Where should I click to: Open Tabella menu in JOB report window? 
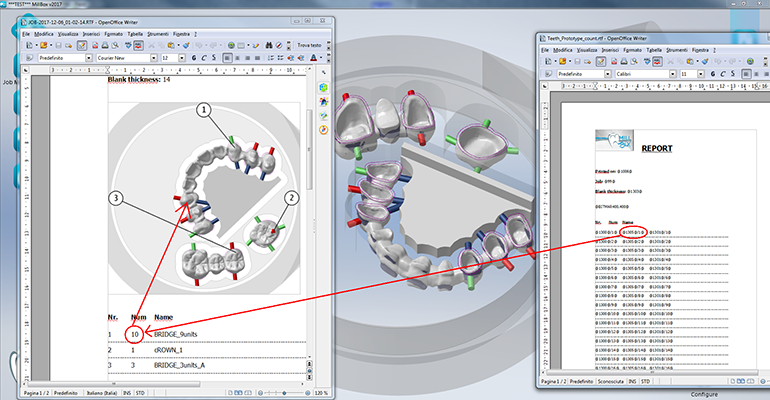(x=135, y=34)
